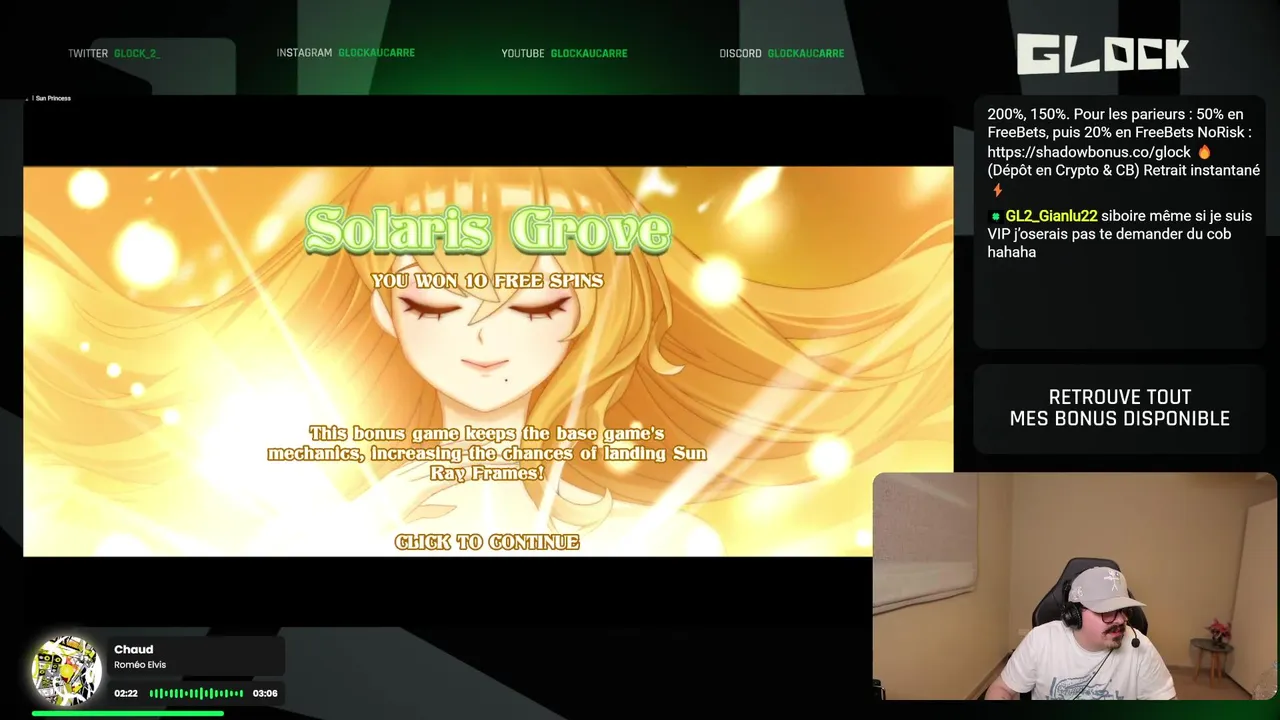1280x720 pixels.
Task: Open the Instagram GLOCKAUCARRE handle
Action: [376, 52]
